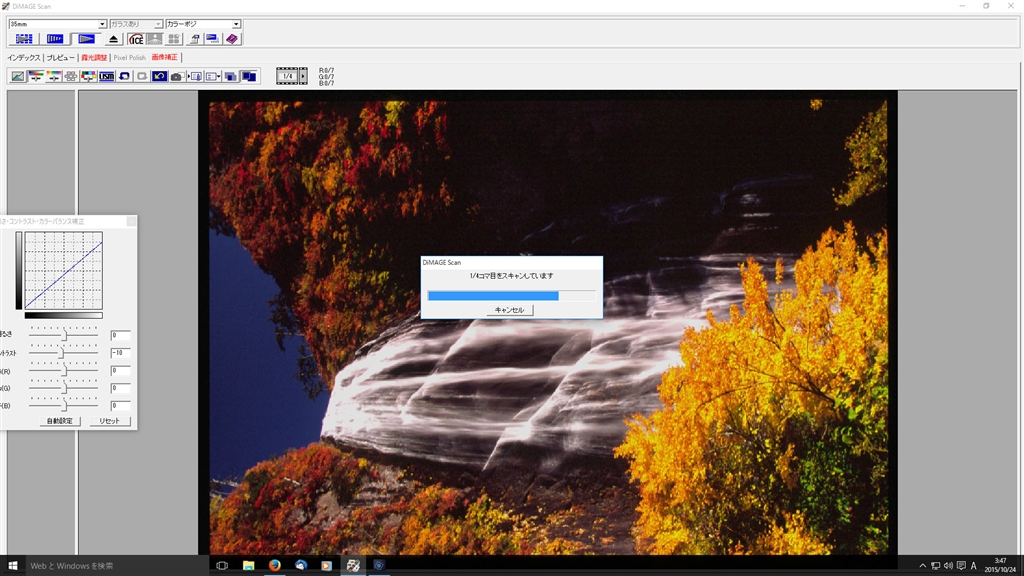Screen dimensions: 1024x576
Task: Open the 35mm film format dropdown
Action: [57, 24]
